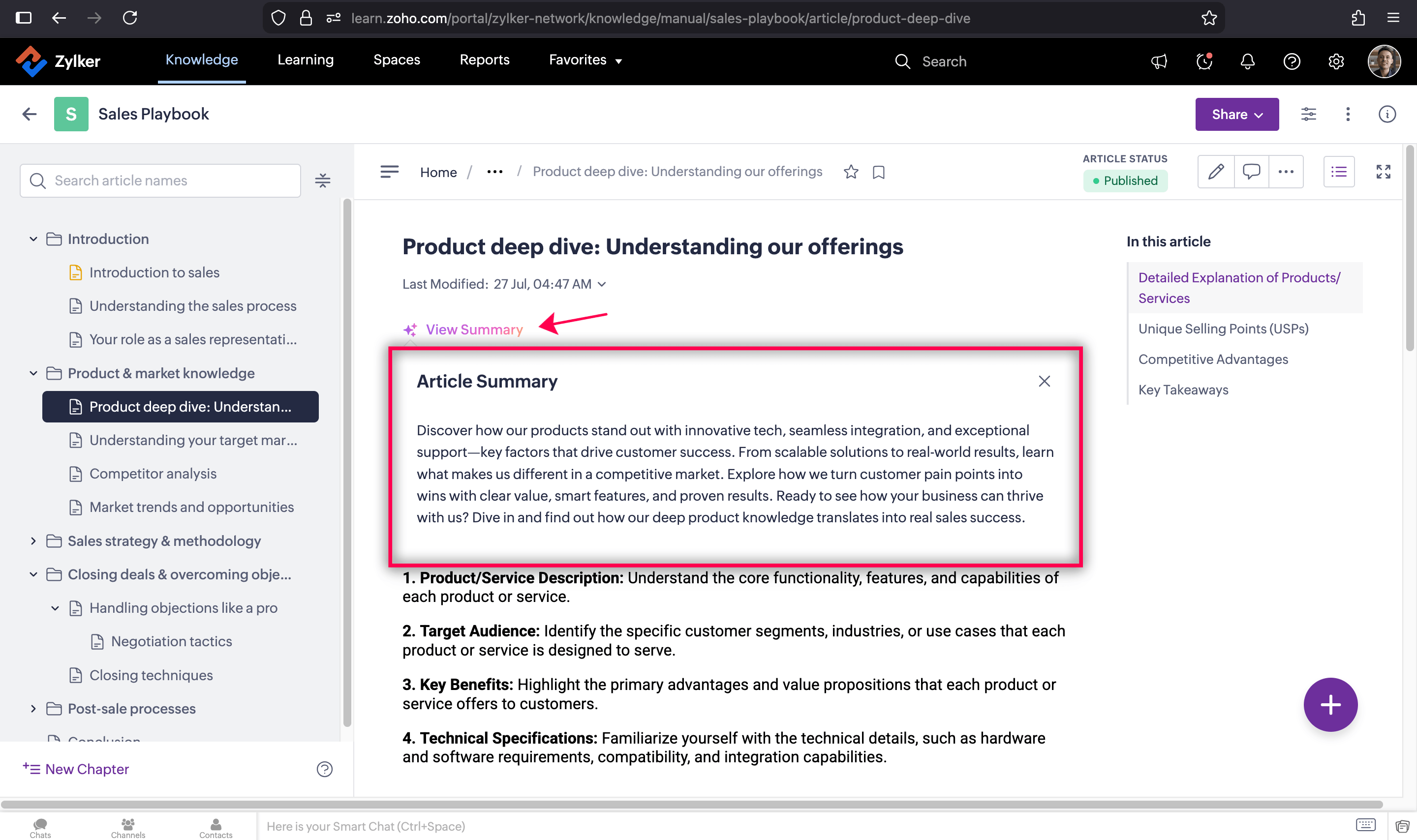Collapse the Product & market knowledge chapter
1417x840 pixels.
pos(33,373)
